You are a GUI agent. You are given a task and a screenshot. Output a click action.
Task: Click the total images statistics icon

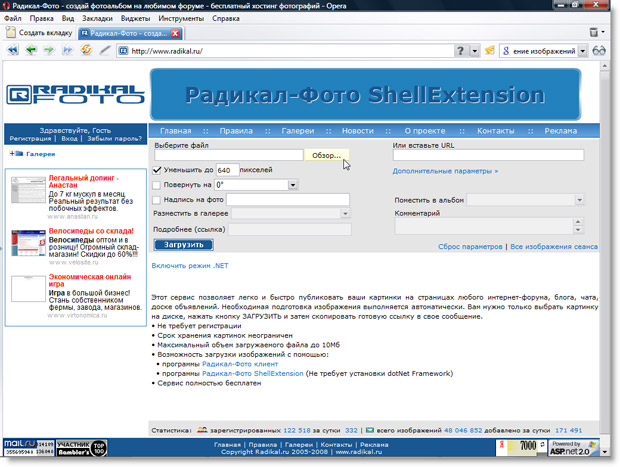370,430
